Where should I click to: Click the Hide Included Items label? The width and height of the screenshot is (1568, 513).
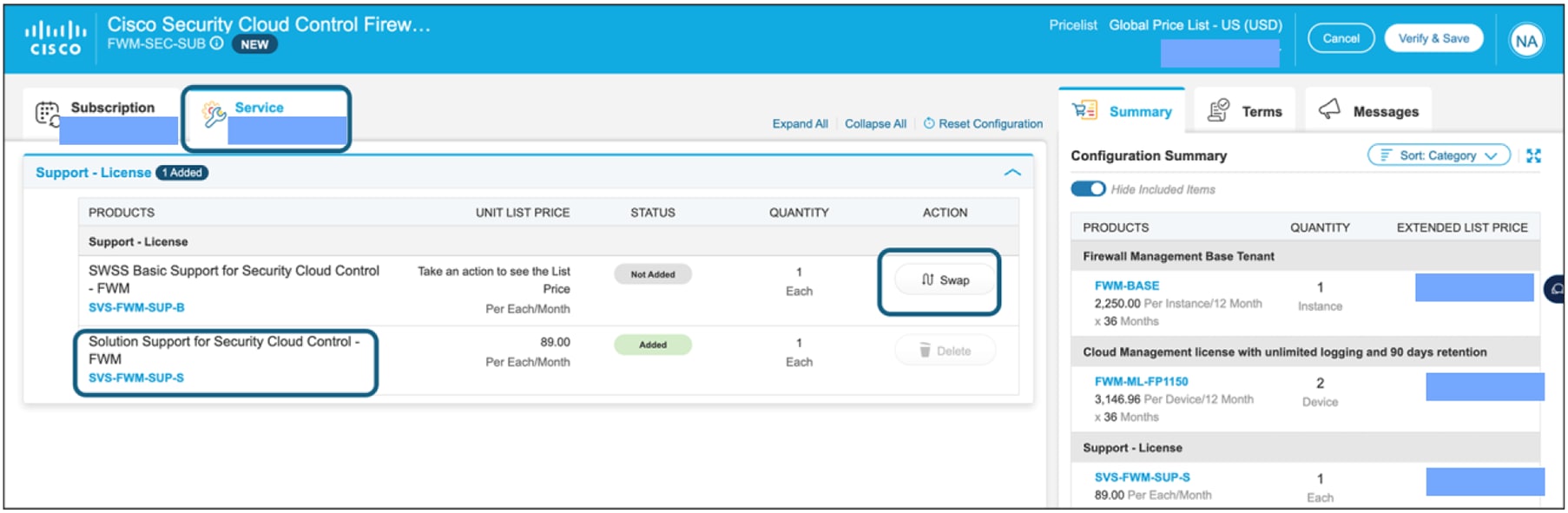coord(1163,189)
